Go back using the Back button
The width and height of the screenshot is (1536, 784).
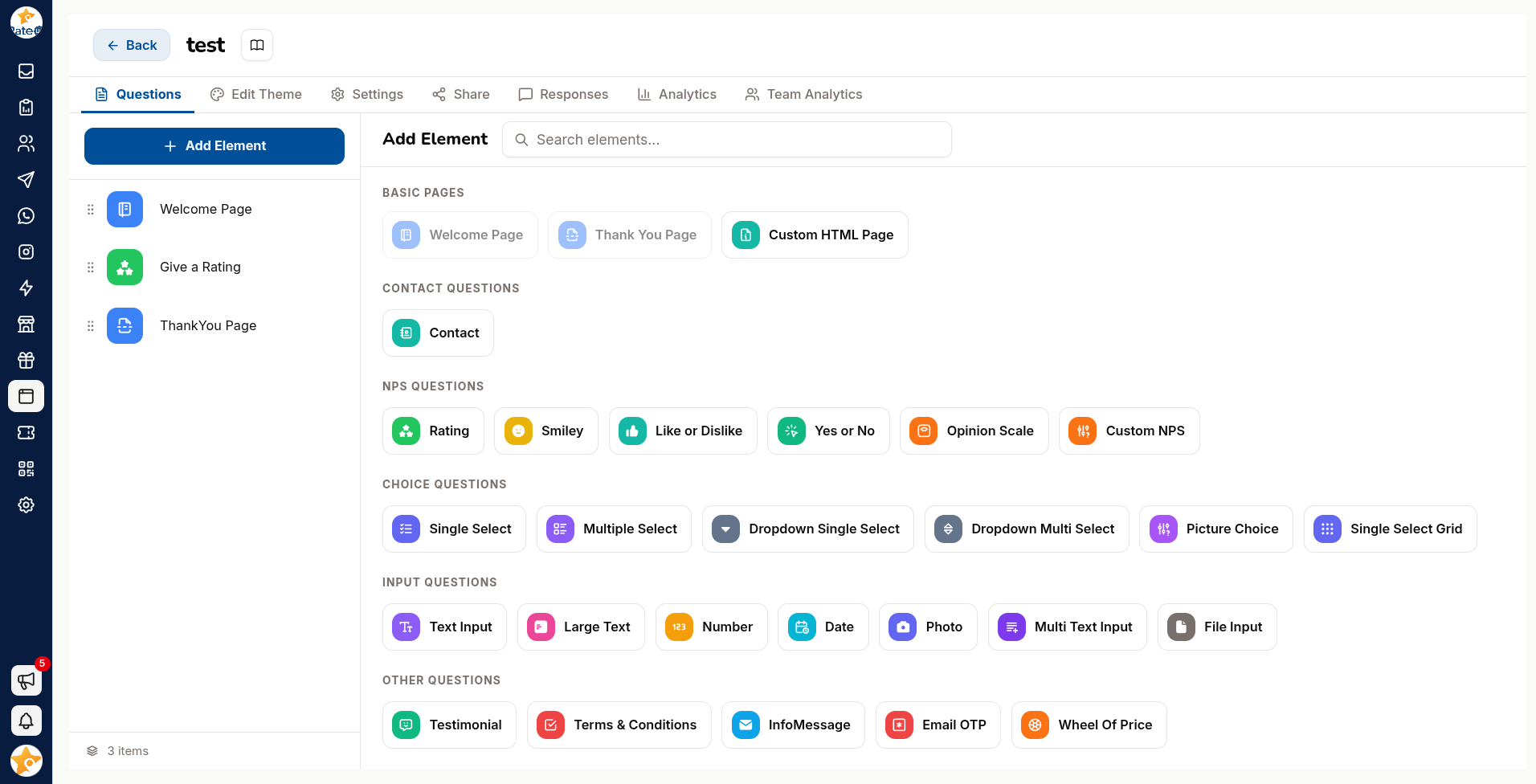pyautogui.click(x=132, y=45)
